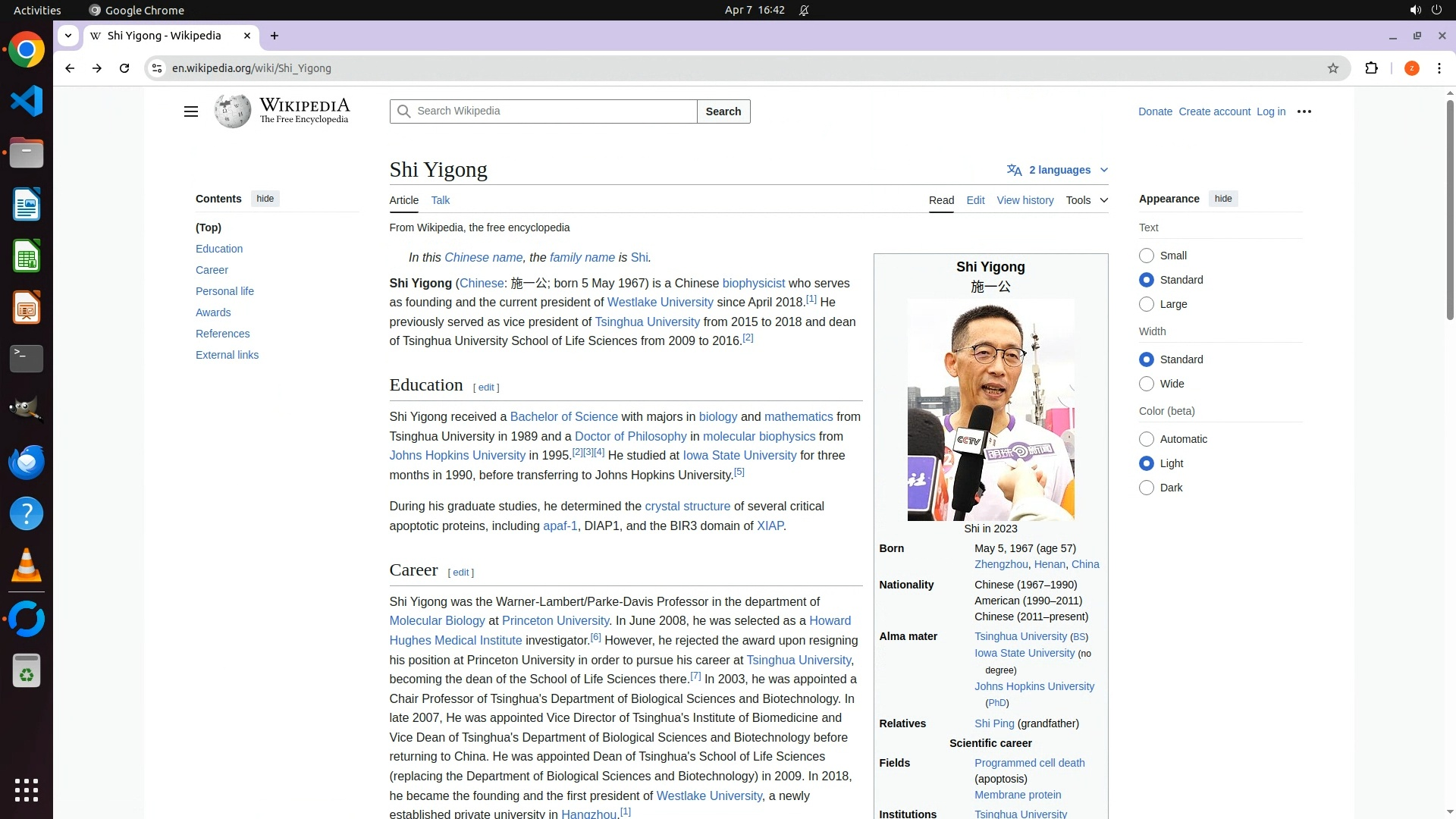Reload the page
This screenshot has height=819, width=1456.
124,68
